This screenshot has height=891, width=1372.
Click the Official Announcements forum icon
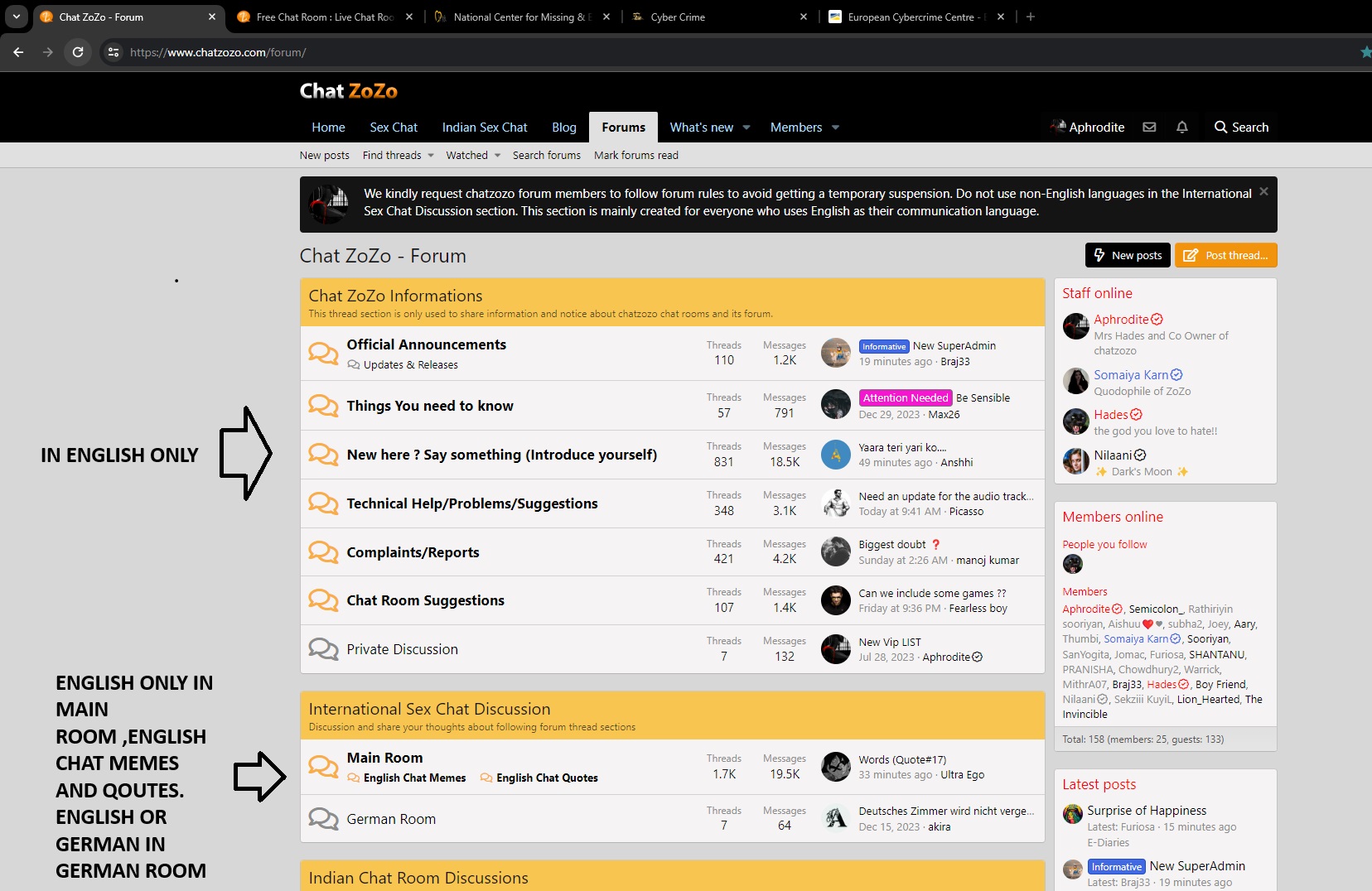click(323, 354)
